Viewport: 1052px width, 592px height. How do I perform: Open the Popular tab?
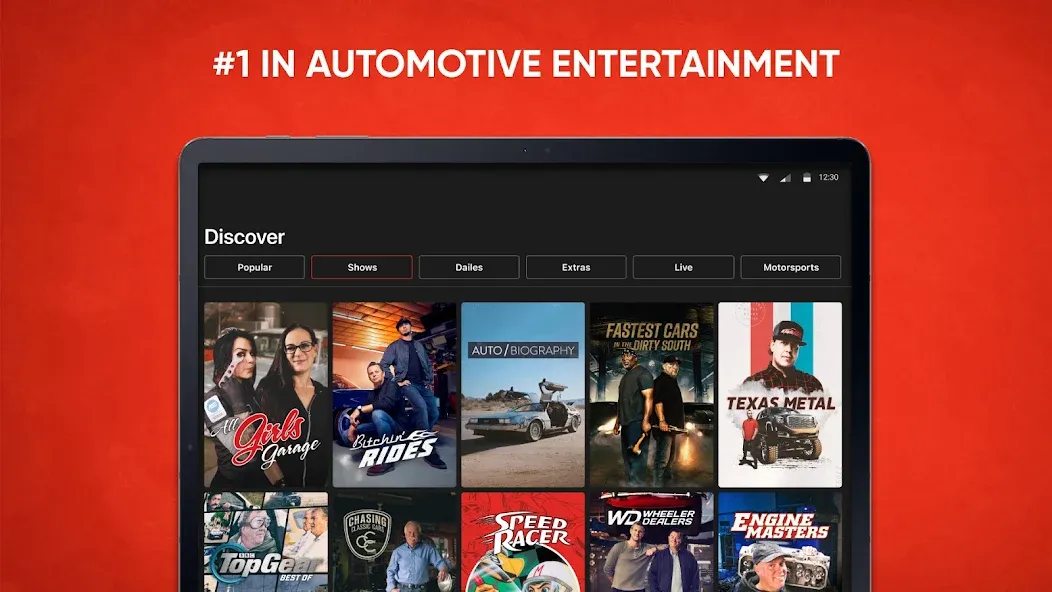(254, 267)
